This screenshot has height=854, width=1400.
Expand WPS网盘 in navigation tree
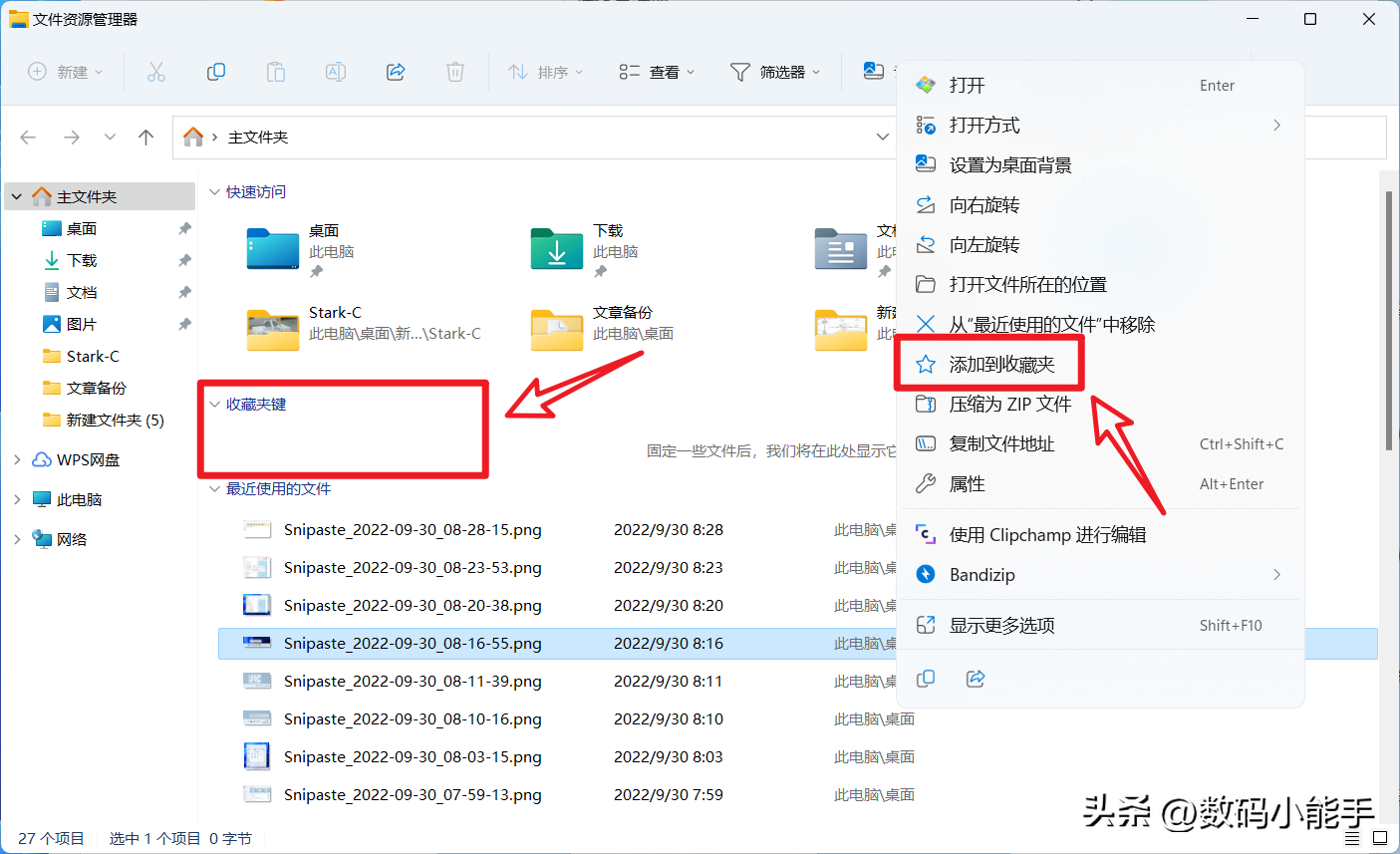click(17, 459)
